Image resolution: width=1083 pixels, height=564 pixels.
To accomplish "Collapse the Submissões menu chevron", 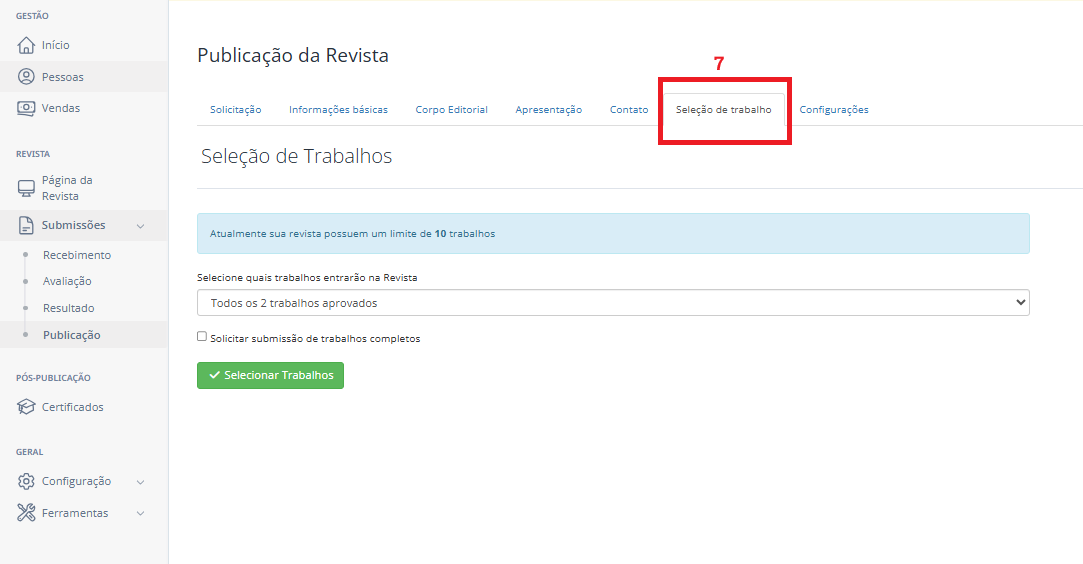I will [140, 226].
